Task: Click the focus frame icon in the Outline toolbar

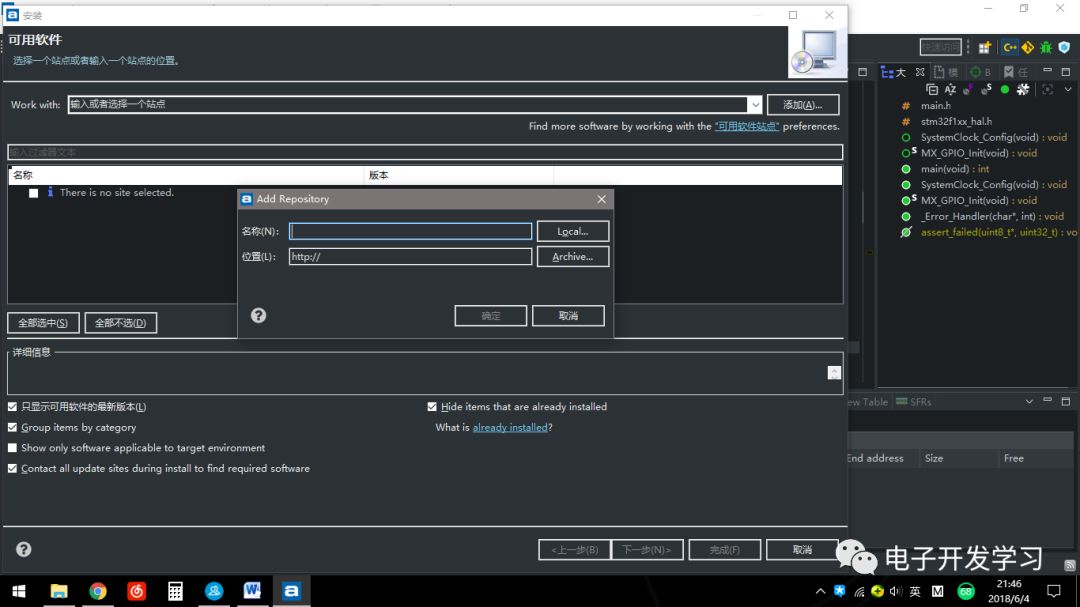Action: (1047, 90)
